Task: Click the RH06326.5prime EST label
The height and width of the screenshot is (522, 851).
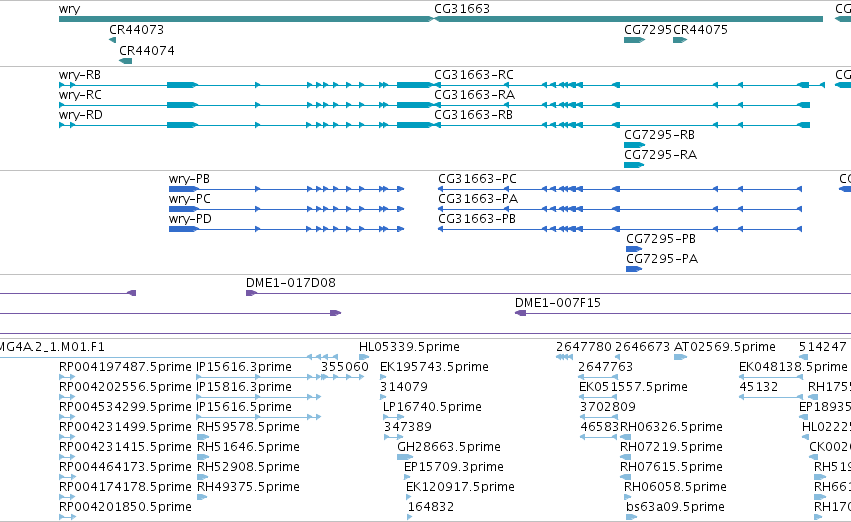Action: pyautogui.click(x=671, y=428)
